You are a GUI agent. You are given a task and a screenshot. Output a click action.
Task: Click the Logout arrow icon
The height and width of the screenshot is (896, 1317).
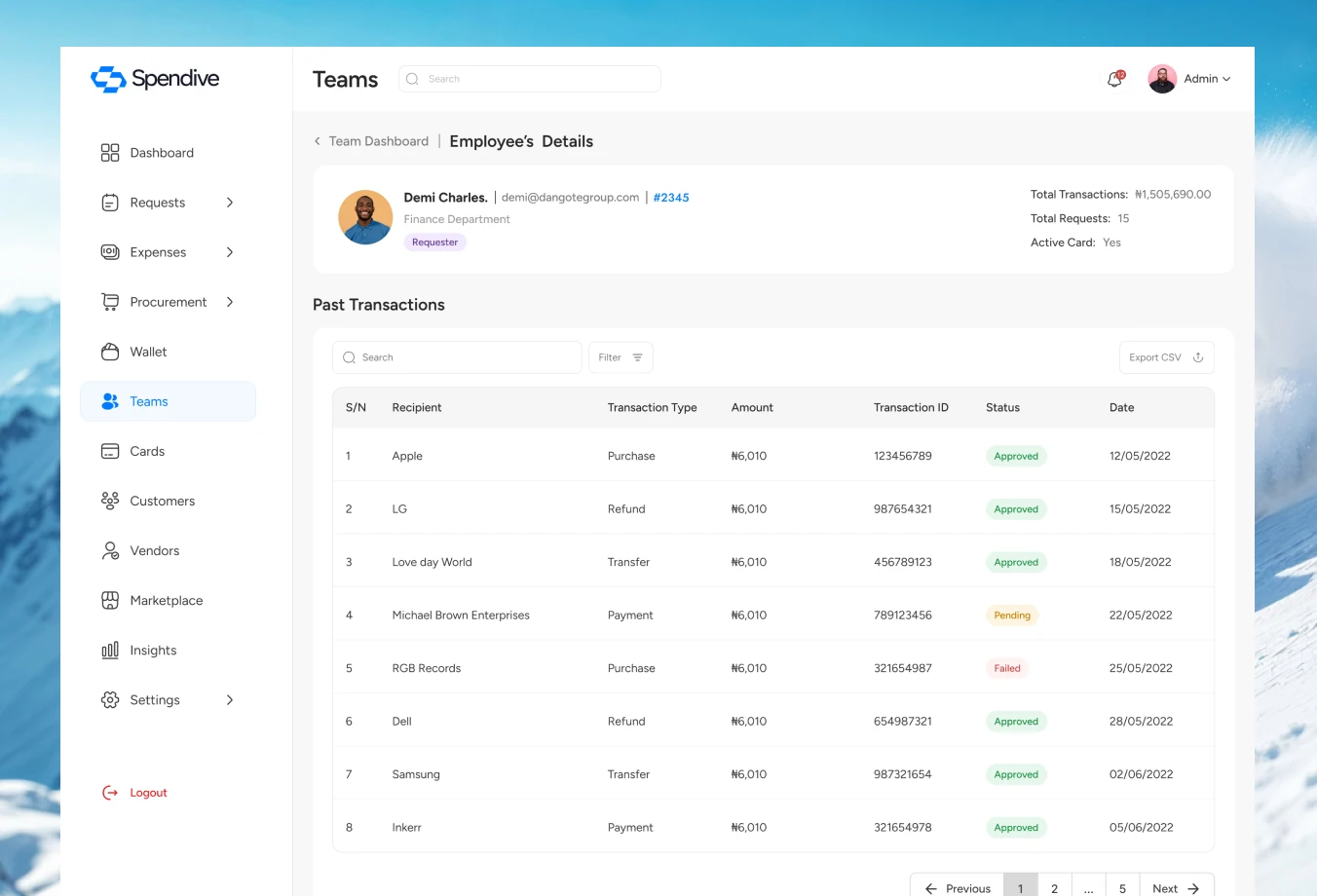110,793
